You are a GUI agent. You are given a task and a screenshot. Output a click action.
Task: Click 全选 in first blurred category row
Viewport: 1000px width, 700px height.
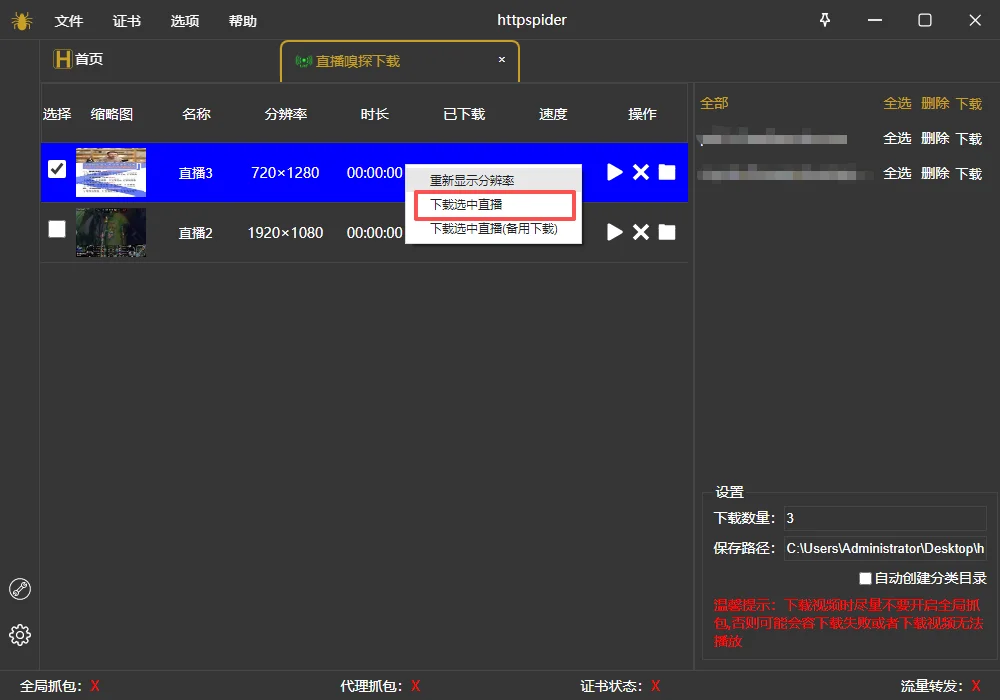(x=897, y=138)
